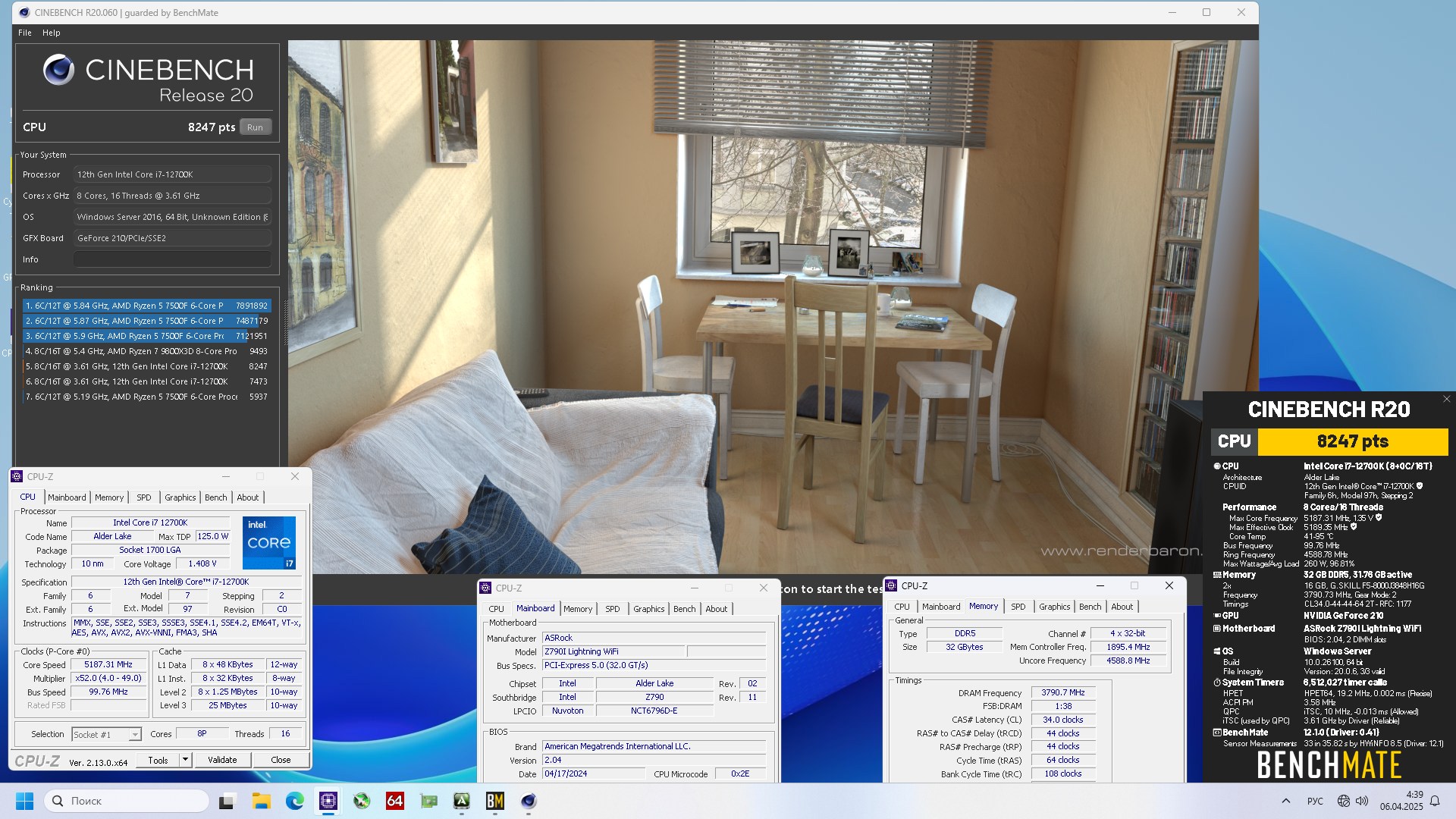The image size is (1456, 819).
Task: Open the clock showing 4:39 06.04.2025
Action: tap(1401, 801)
